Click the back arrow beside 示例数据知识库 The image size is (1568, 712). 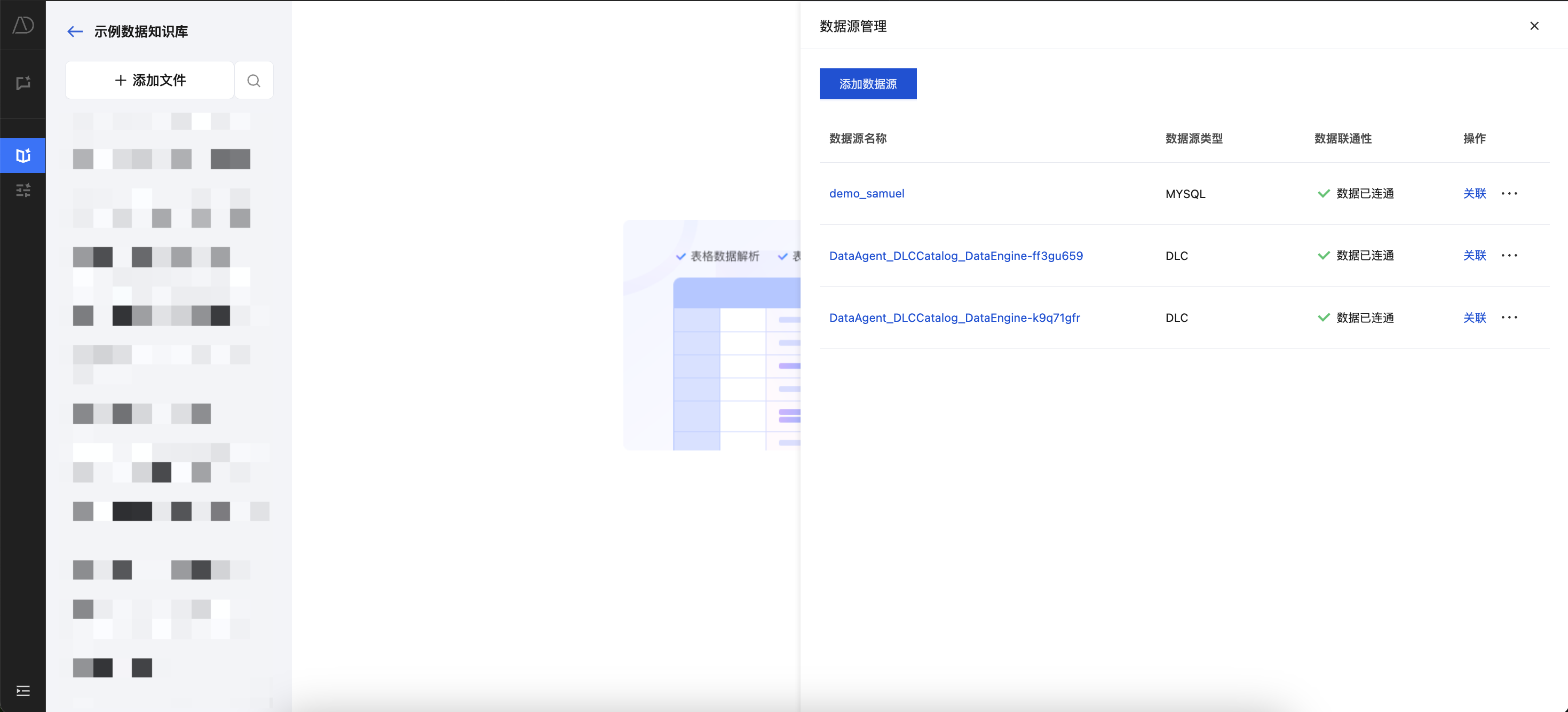[x=74, y=31]
